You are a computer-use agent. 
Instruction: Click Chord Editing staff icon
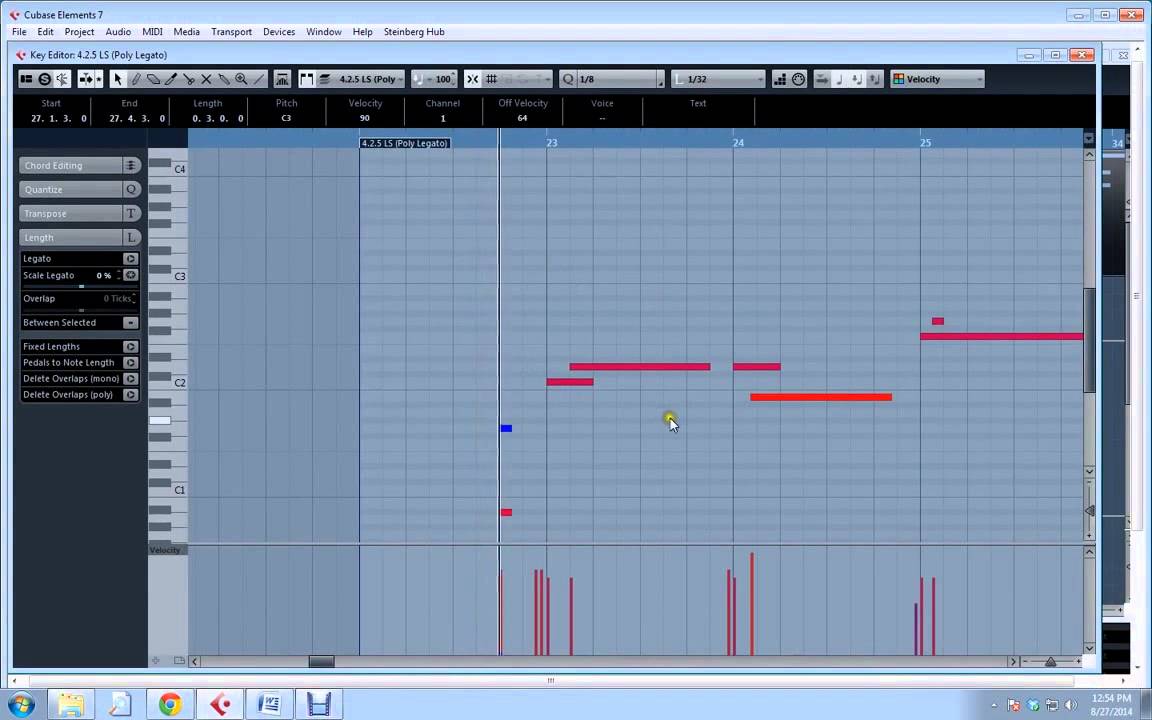pyautogui.click(x=131, y=165)
